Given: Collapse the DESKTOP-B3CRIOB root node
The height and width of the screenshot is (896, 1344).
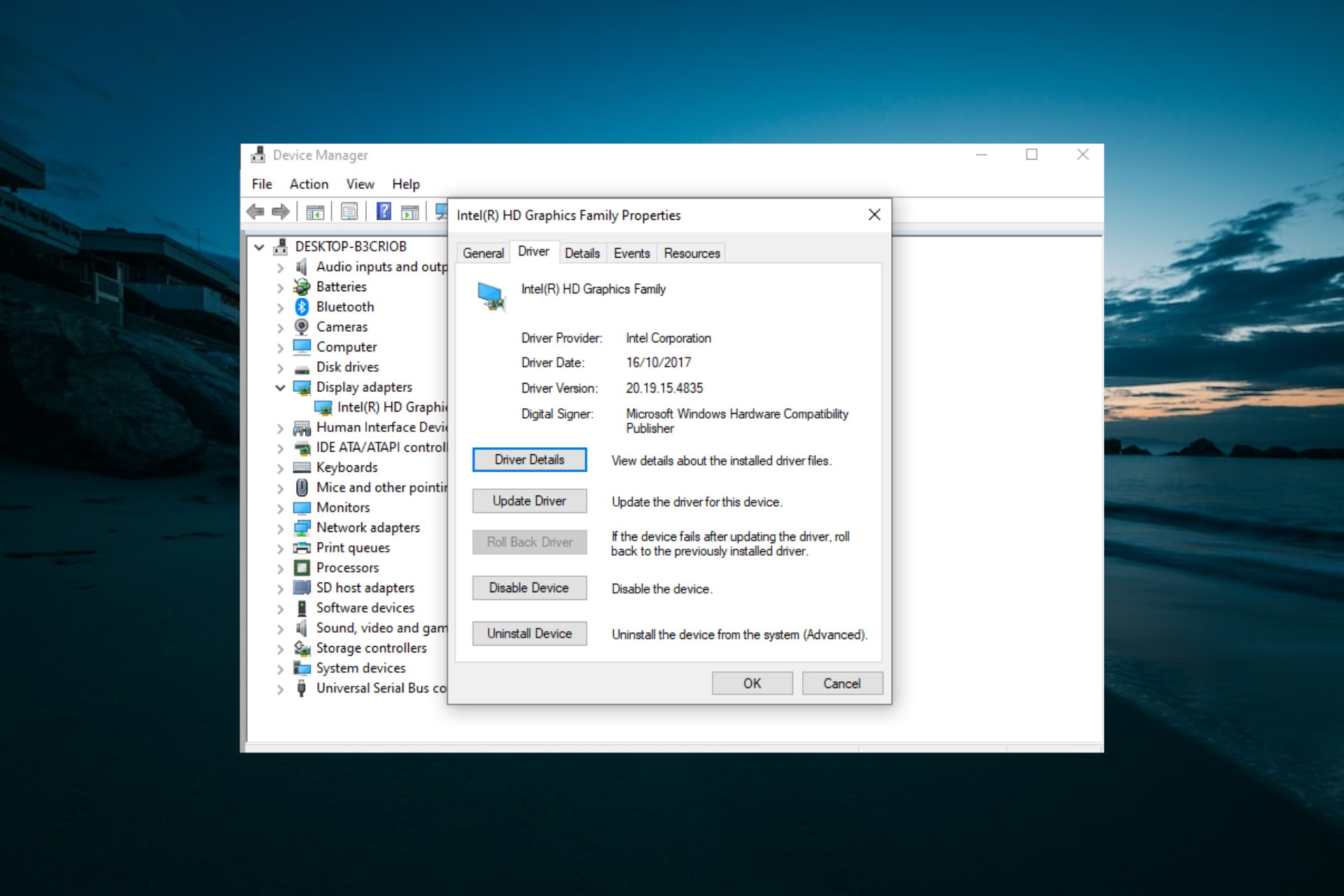Looking at the screenshot, I should [x=259, y=246].
